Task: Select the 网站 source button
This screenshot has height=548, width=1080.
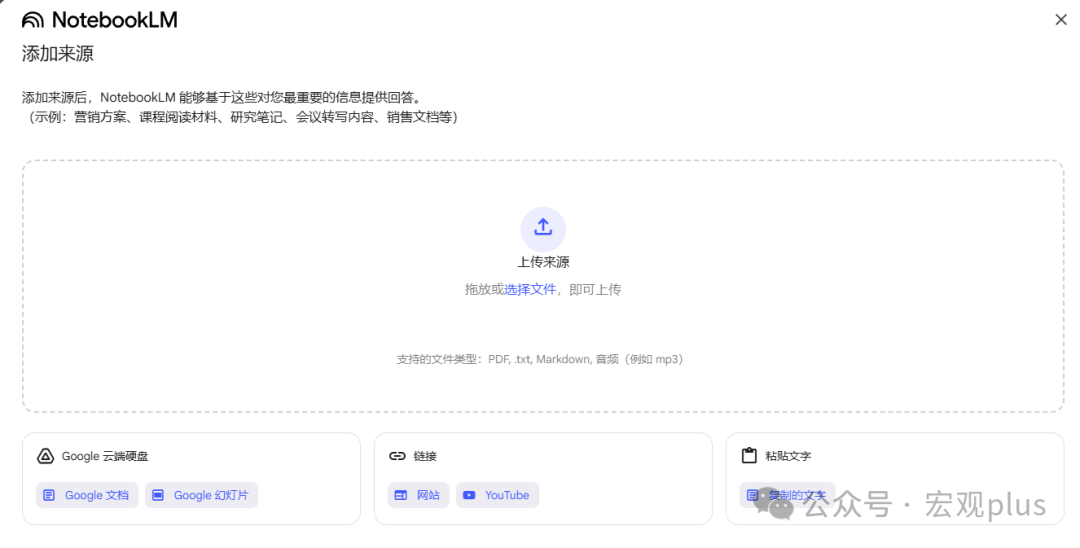Action: pos(418,495)
